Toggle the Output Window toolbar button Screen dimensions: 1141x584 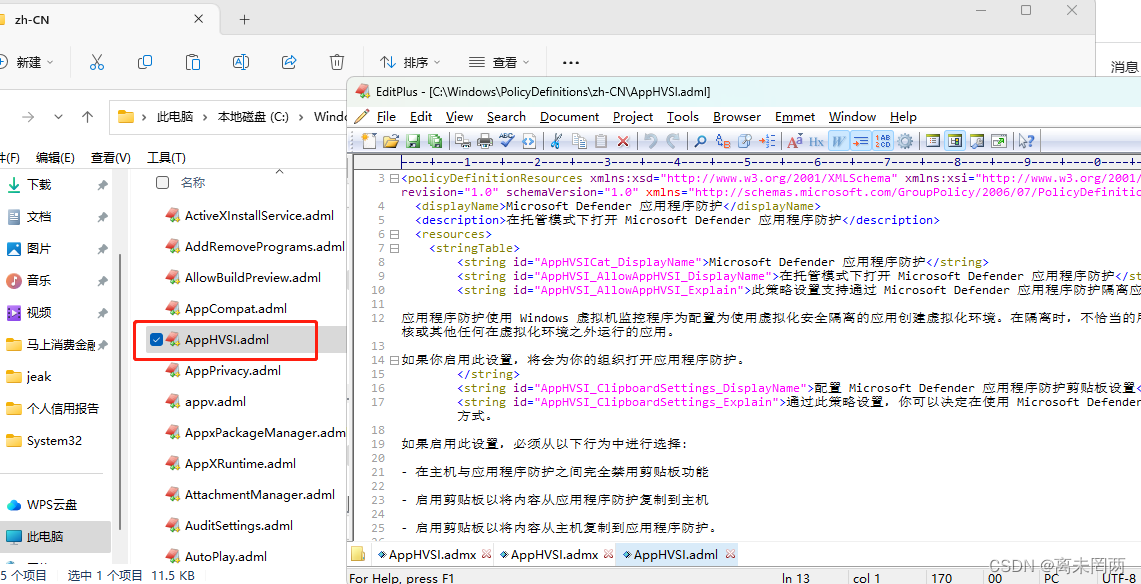click(x=977, y=141)
